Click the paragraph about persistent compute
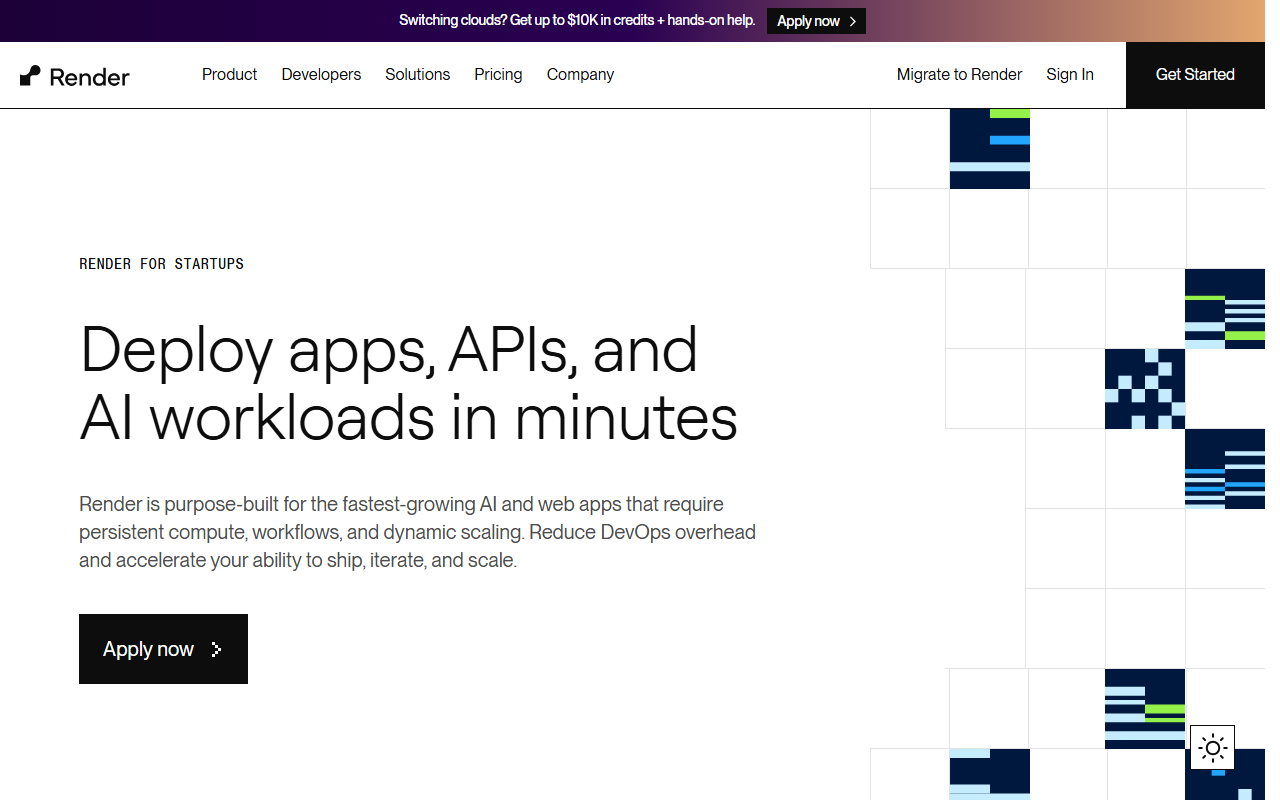The height and width of the screenshot is (800, 1280). [417, 532]
